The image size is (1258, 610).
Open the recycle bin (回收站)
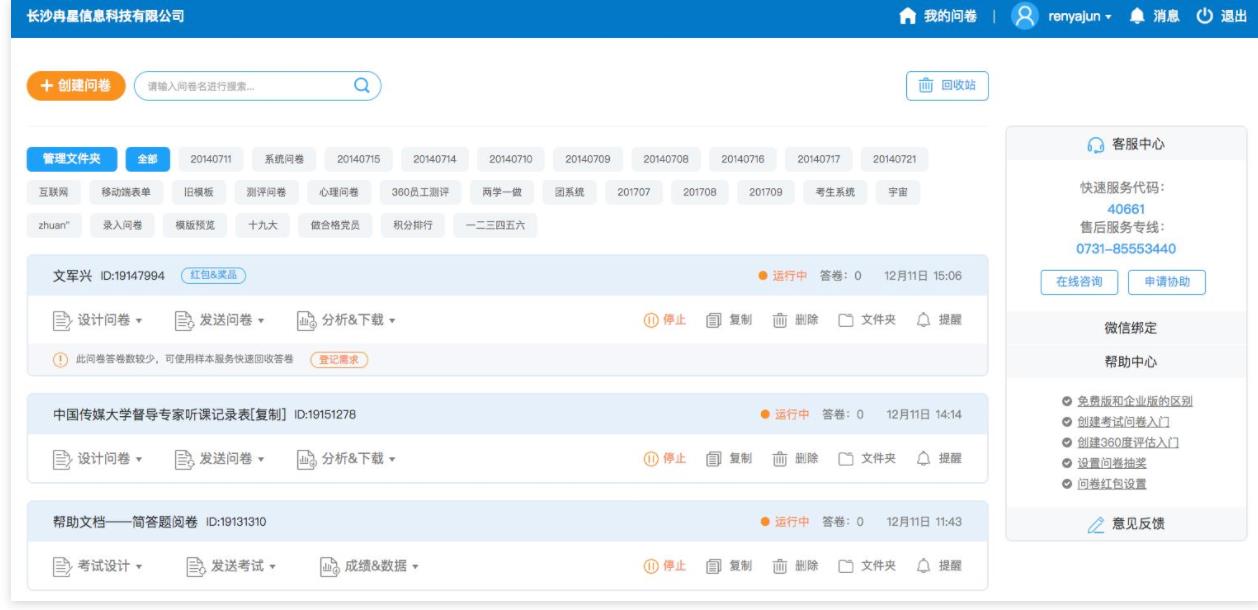pyautogui.click(x=946, y=86)
